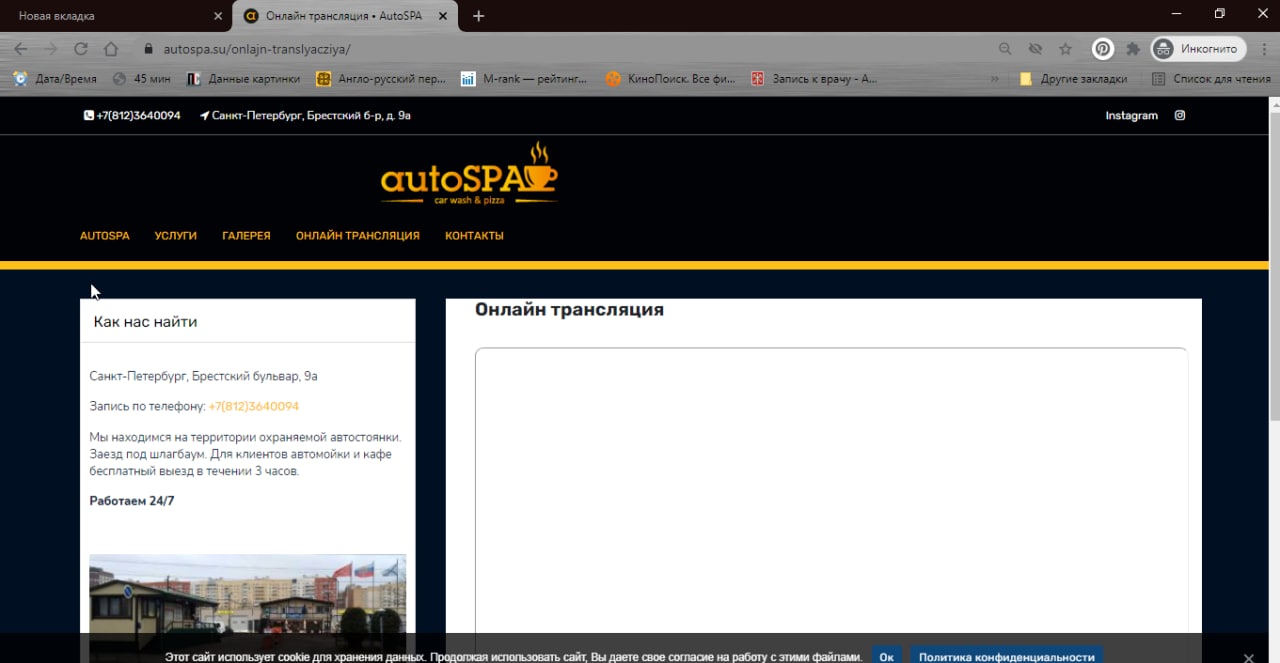Bookmark this page with the star icon
Image resolution: width=1280 pixels, height=663 pixels.
click(x=1066, y=48)
